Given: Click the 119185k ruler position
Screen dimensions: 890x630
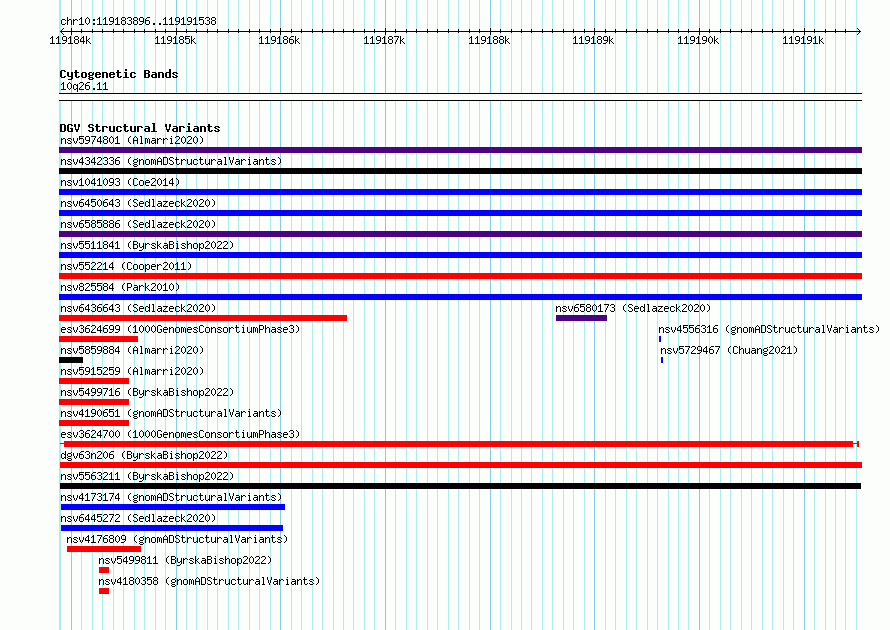Looking at the screenshot, I should point(175,40).
